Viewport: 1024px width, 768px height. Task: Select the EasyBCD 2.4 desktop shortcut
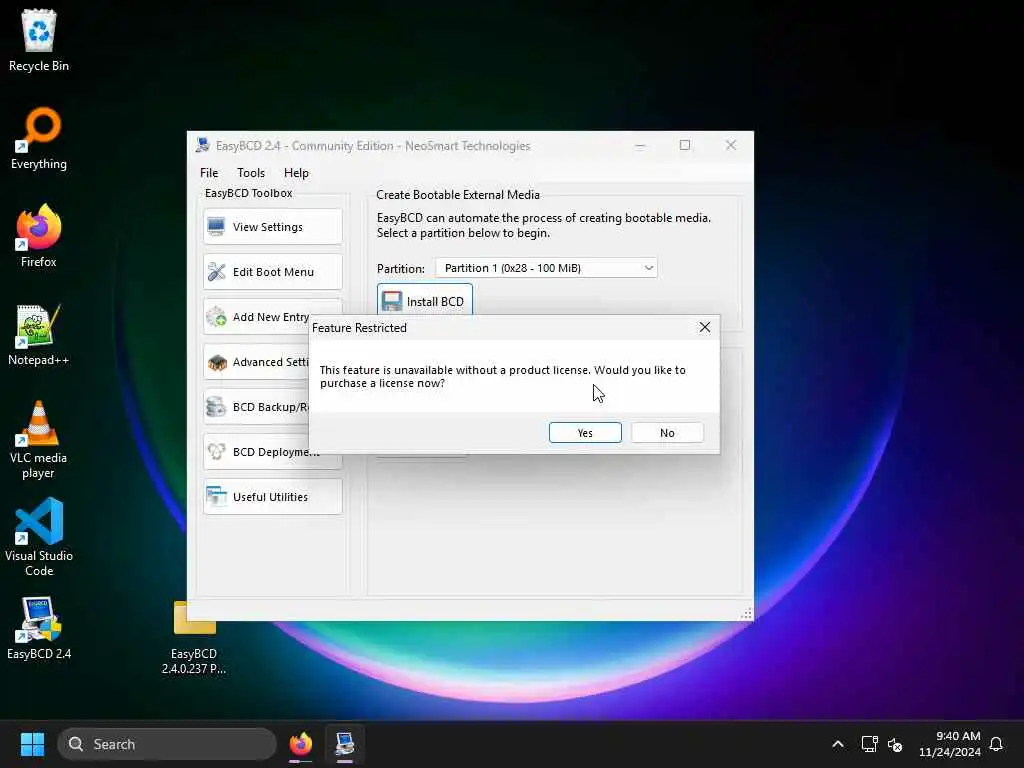click(x=39, y=628)
